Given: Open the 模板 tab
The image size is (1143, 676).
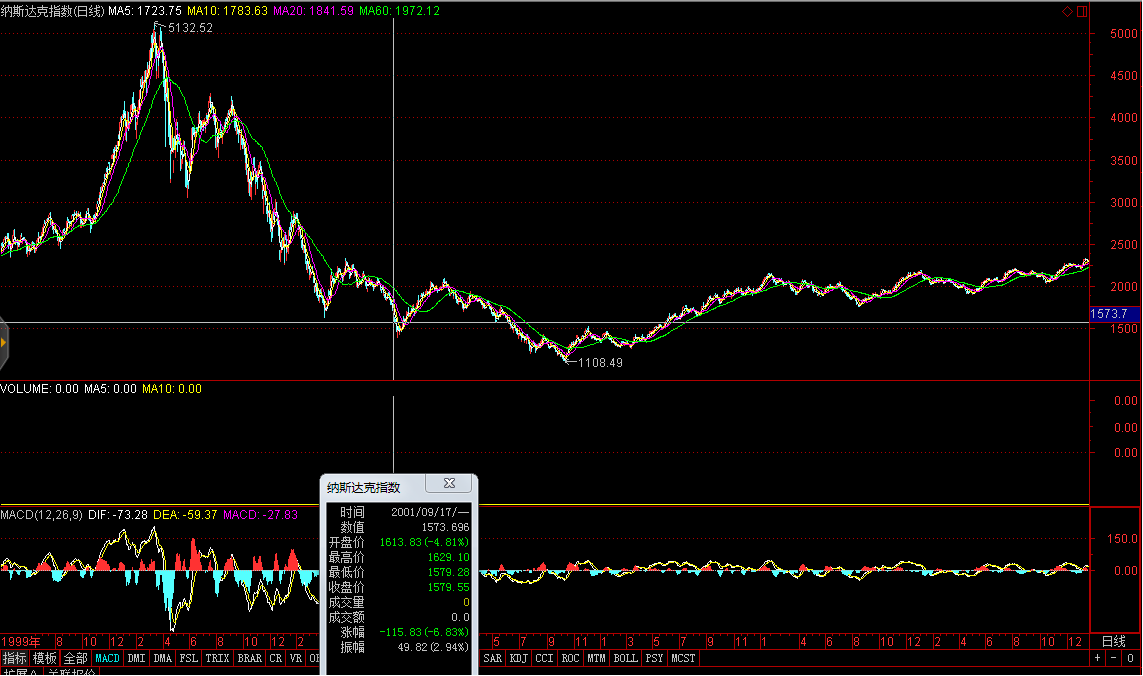Looking at the screenshot, I should (x=44, y=658).
